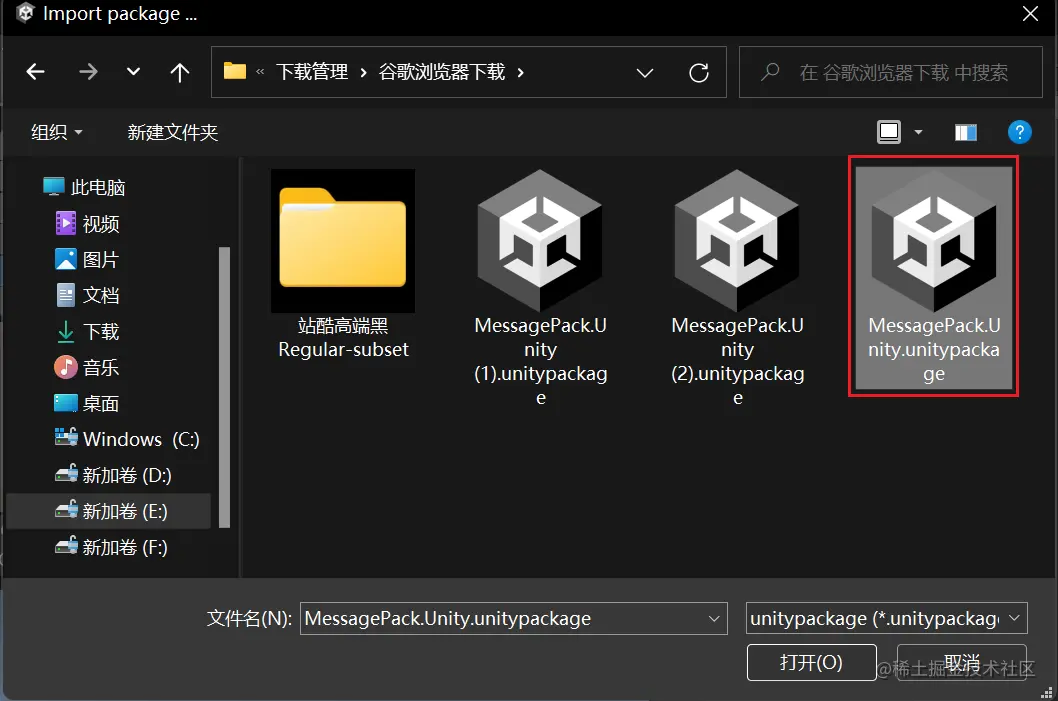Click the preview pane toggle icon
This screenshot has height=701, width=1058.
(965, 131)
